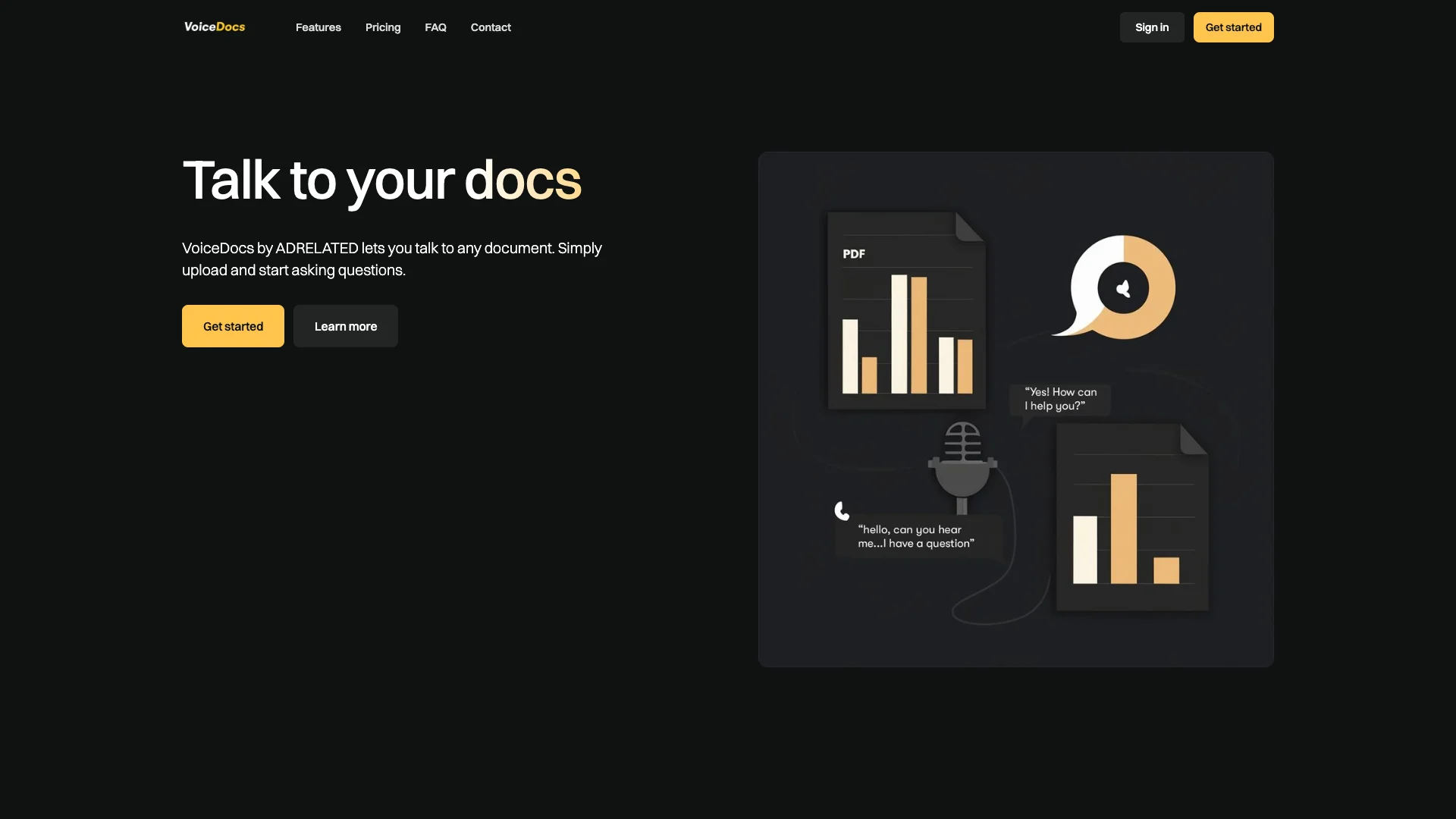The image size is (1456, 819).
Task: Click the microphone illustration
Action: point(962,463)
